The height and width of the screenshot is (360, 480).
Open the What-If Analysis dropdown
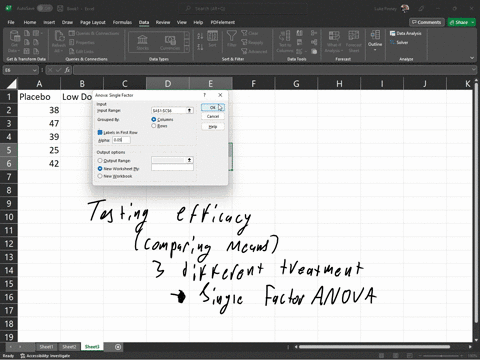tap(334, 41)
